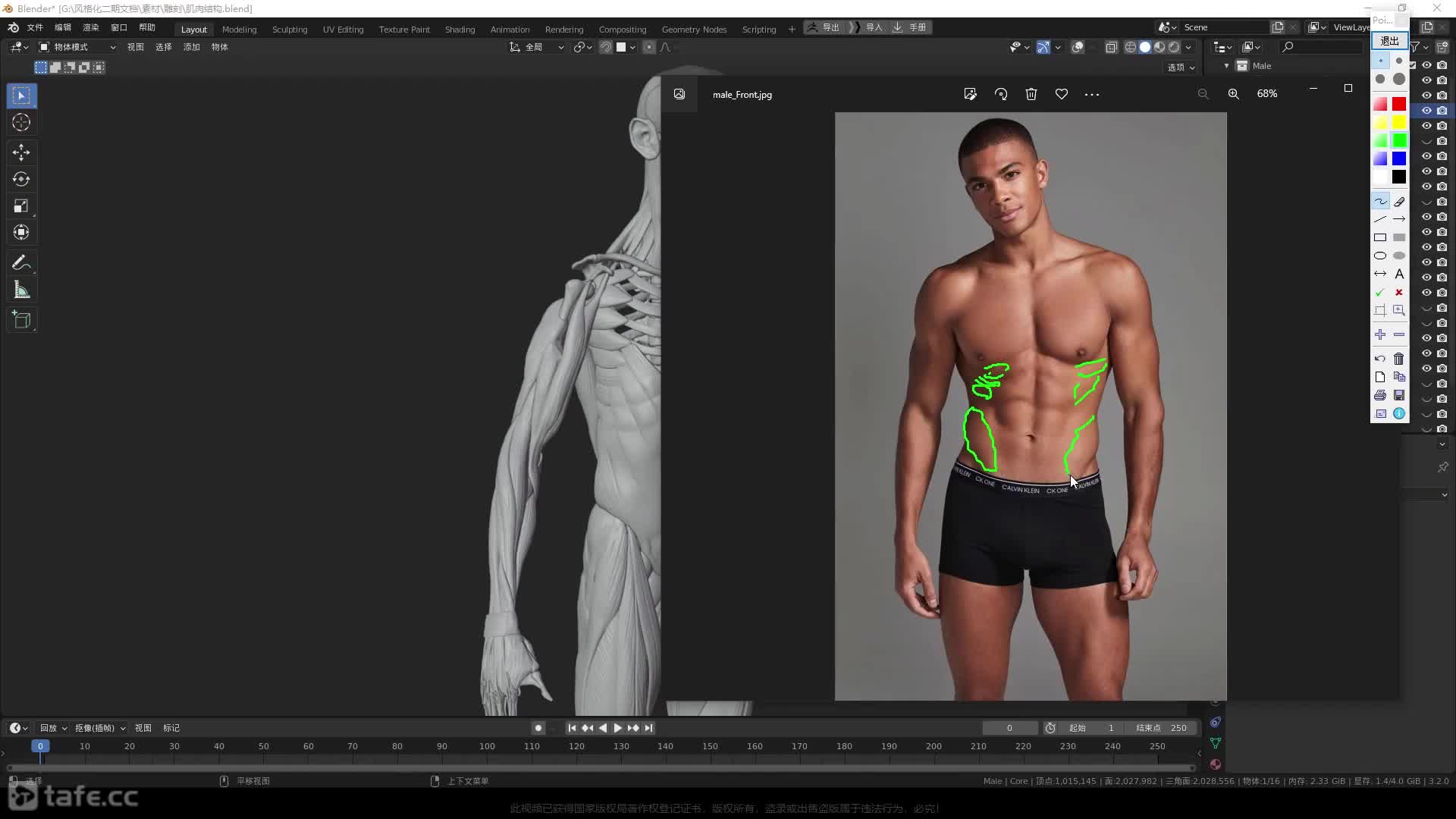Click the undo icon in annotation palette

pyautogui.click(x=1380, y=359)
